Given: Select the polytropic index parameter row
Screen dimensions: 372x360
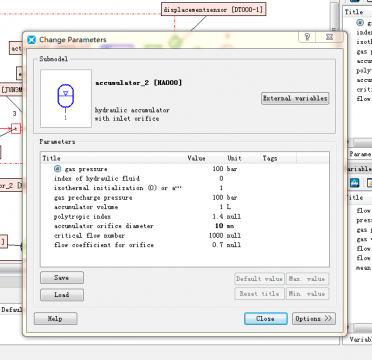Looking at the screenshot, I should (x=185, y=217).
